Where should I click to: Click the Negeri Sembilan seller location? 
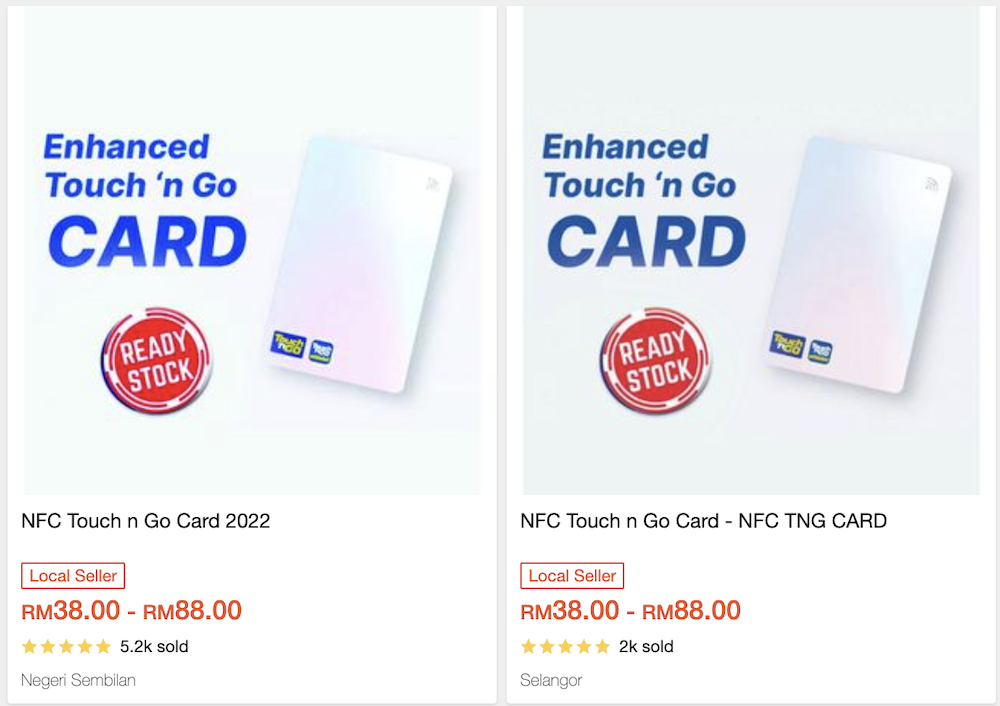click(x=78, y=680)
